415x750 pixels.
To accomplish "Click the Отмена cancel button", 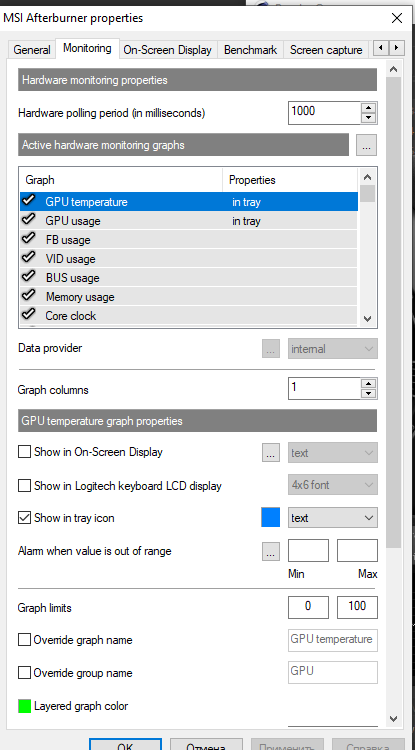I will [206, 745].
